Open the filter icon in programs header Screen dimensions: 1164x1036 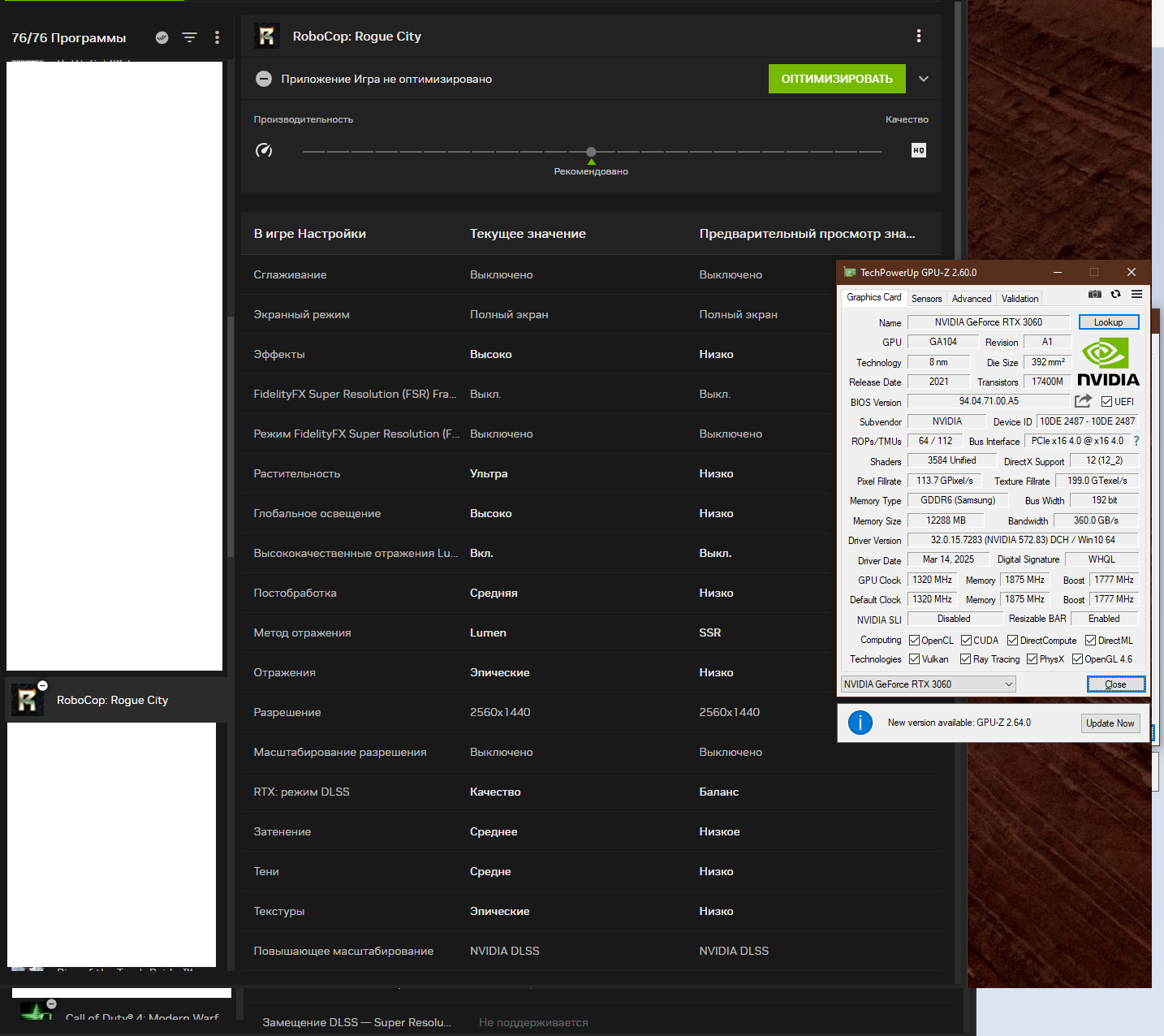[190, 37]
